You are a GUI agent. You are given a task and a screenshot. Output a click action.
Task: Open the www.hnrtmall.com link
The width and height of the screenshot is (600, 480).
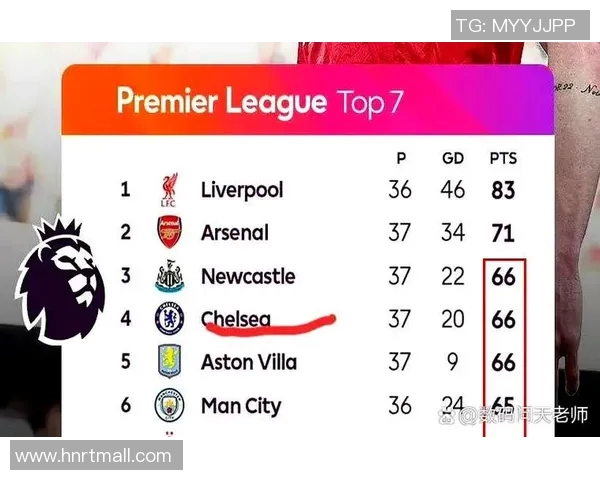[x=93, y=456]
